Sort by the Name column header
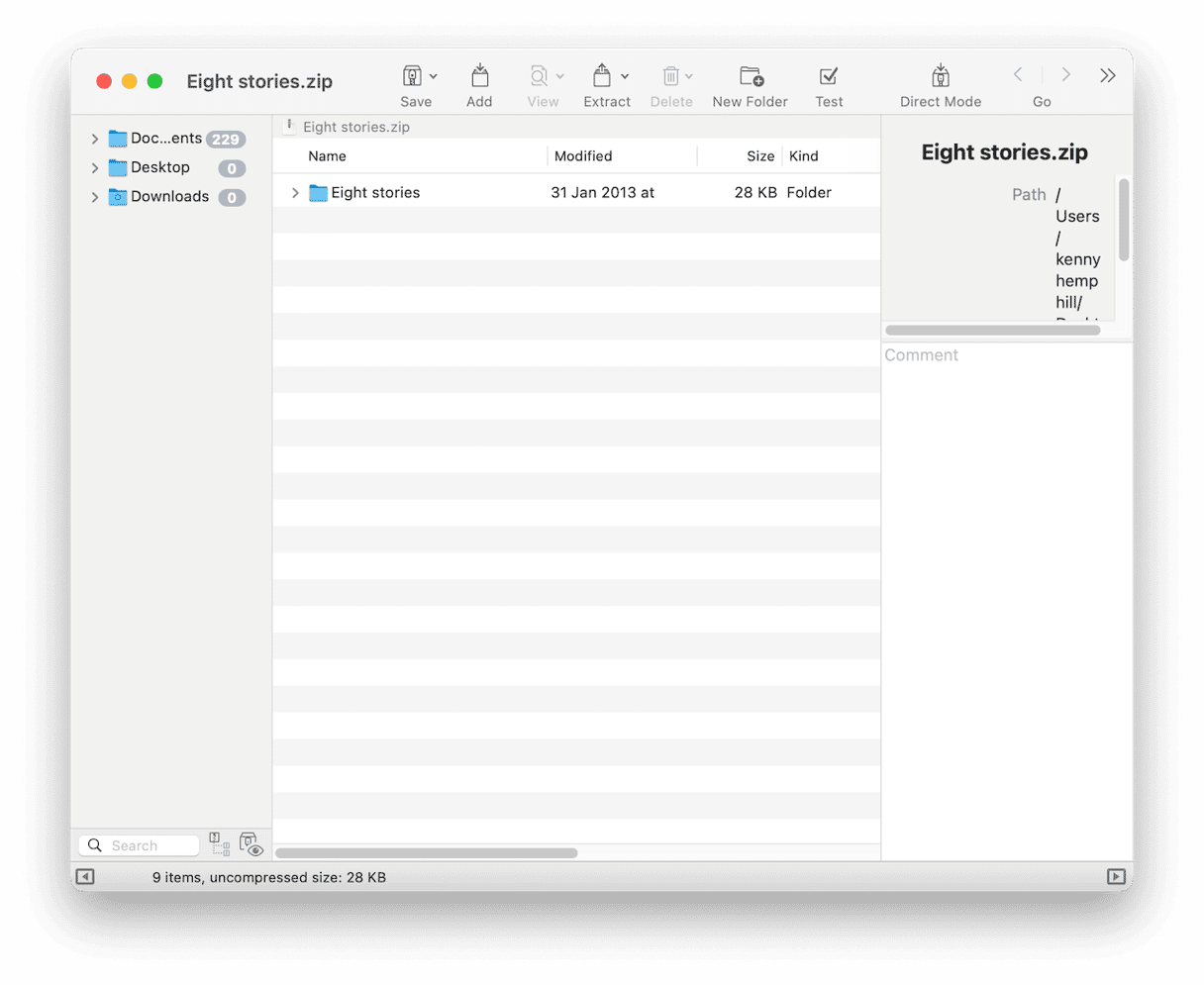 click(327, 156)
